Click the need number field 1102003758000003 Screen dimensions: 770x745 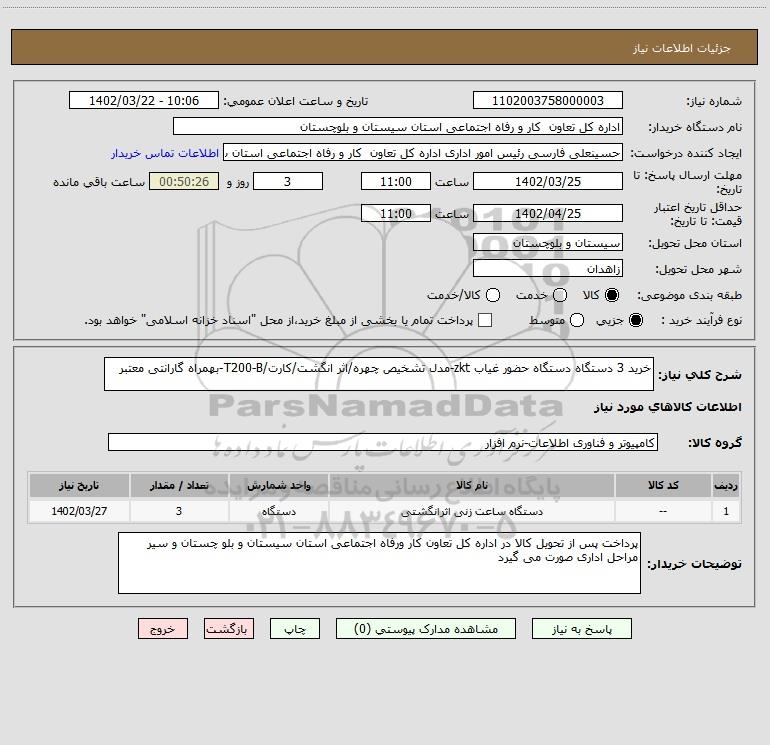point(548,101)
